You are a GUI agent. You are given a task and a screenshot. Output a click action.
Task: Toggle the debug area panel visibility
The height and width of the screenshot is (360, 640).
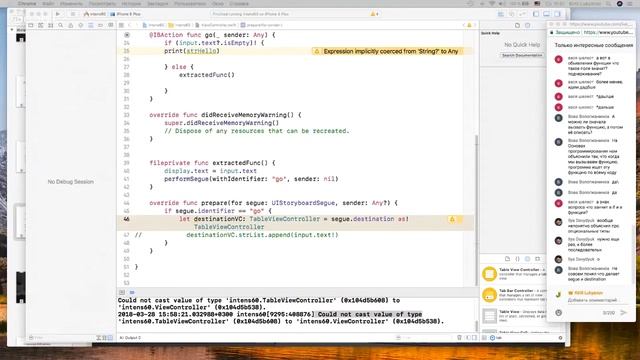[x=547, y=14]
